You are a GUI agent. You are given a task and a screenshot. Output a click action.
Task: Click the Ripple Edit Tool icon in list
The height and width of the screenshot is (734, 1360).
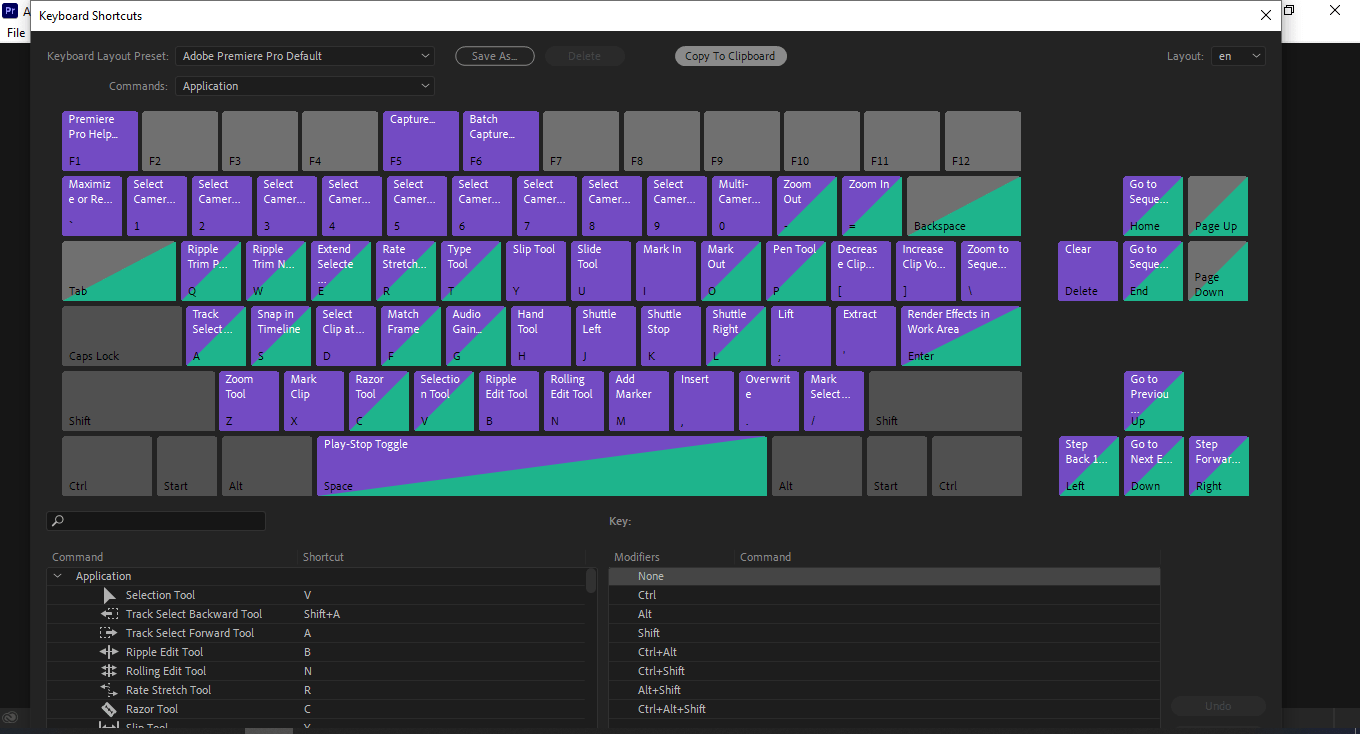coord(109,652)
